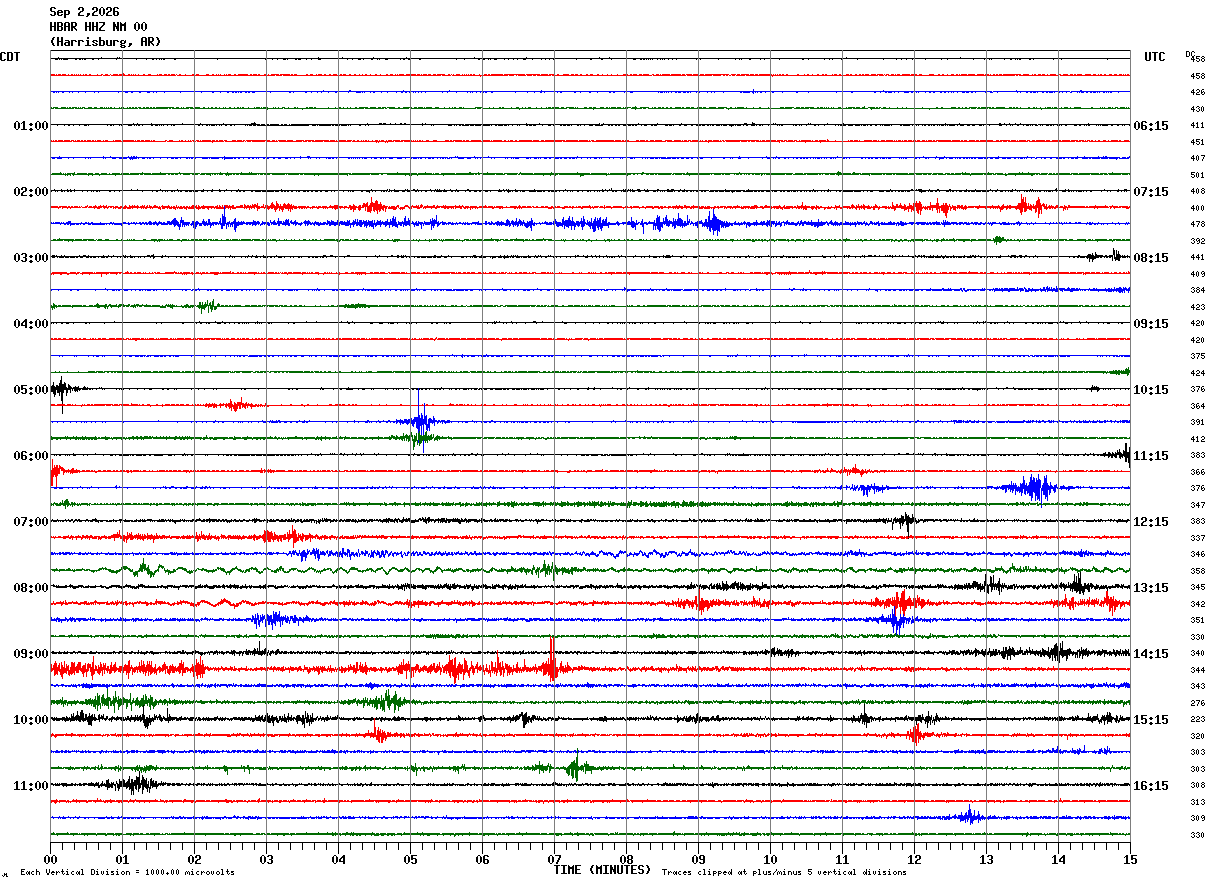Screen dimensions: 1210x886
Task: Click the green burst on the 10:00 row near minute 07
Action: (x=574, y=768)
